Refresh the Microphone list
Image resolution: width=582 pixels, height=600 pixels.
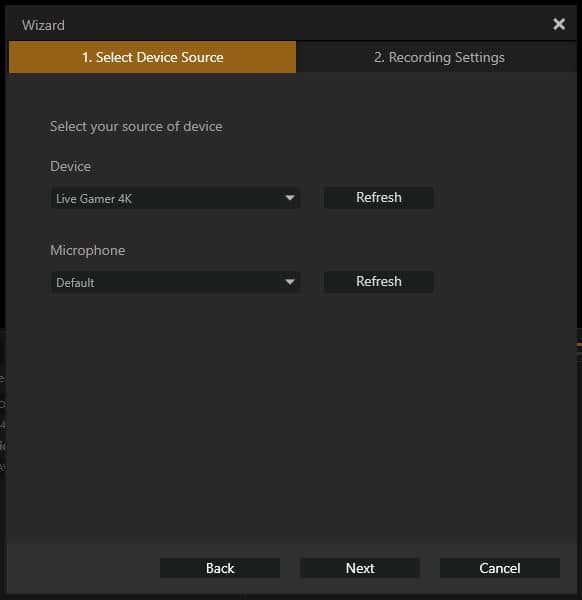click(379, 282)
